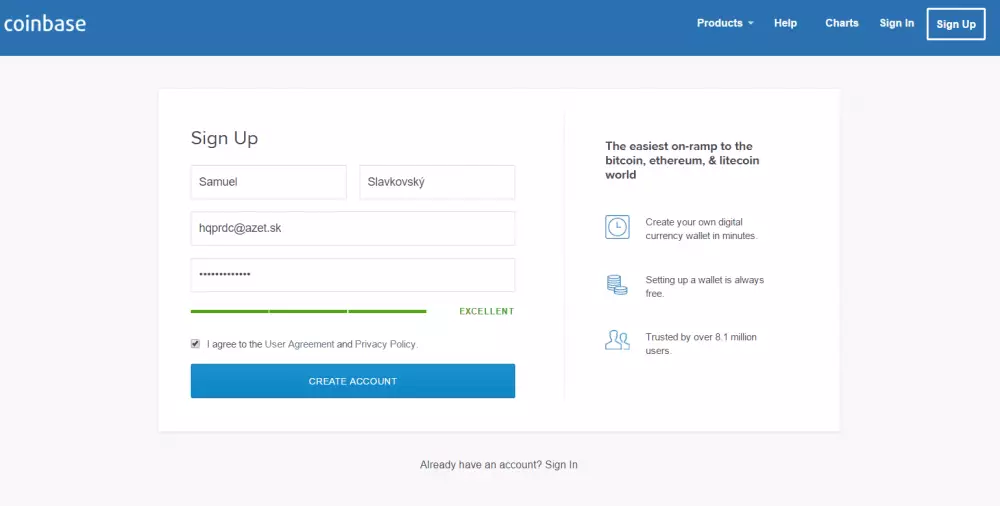
Task: Click the Sign Up heading text
Action: (x=224, y=138)
